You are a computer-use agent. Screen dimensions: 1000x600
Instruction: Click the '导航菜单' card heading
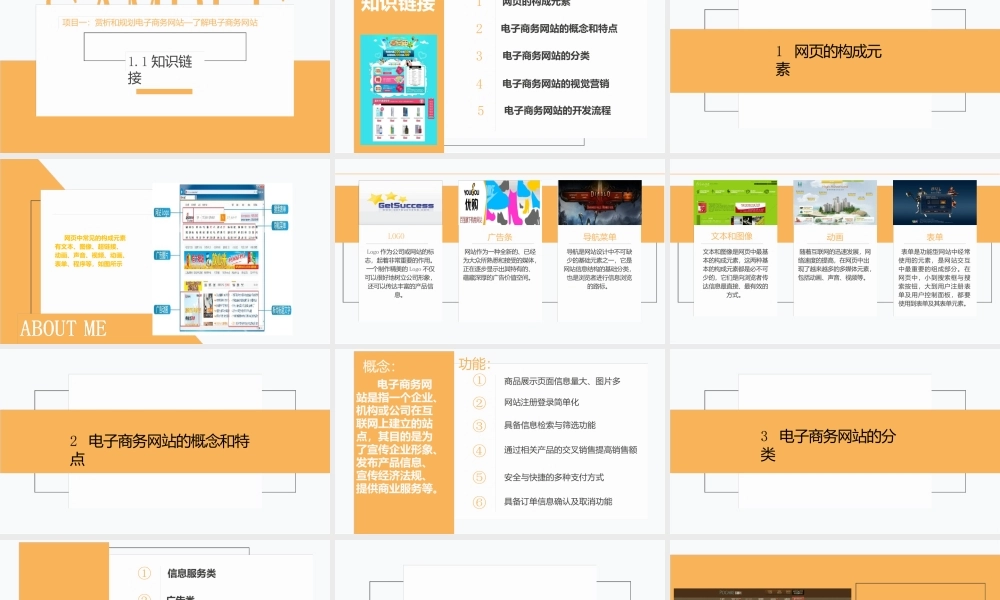pyautogui.click(x=599, y=237)
